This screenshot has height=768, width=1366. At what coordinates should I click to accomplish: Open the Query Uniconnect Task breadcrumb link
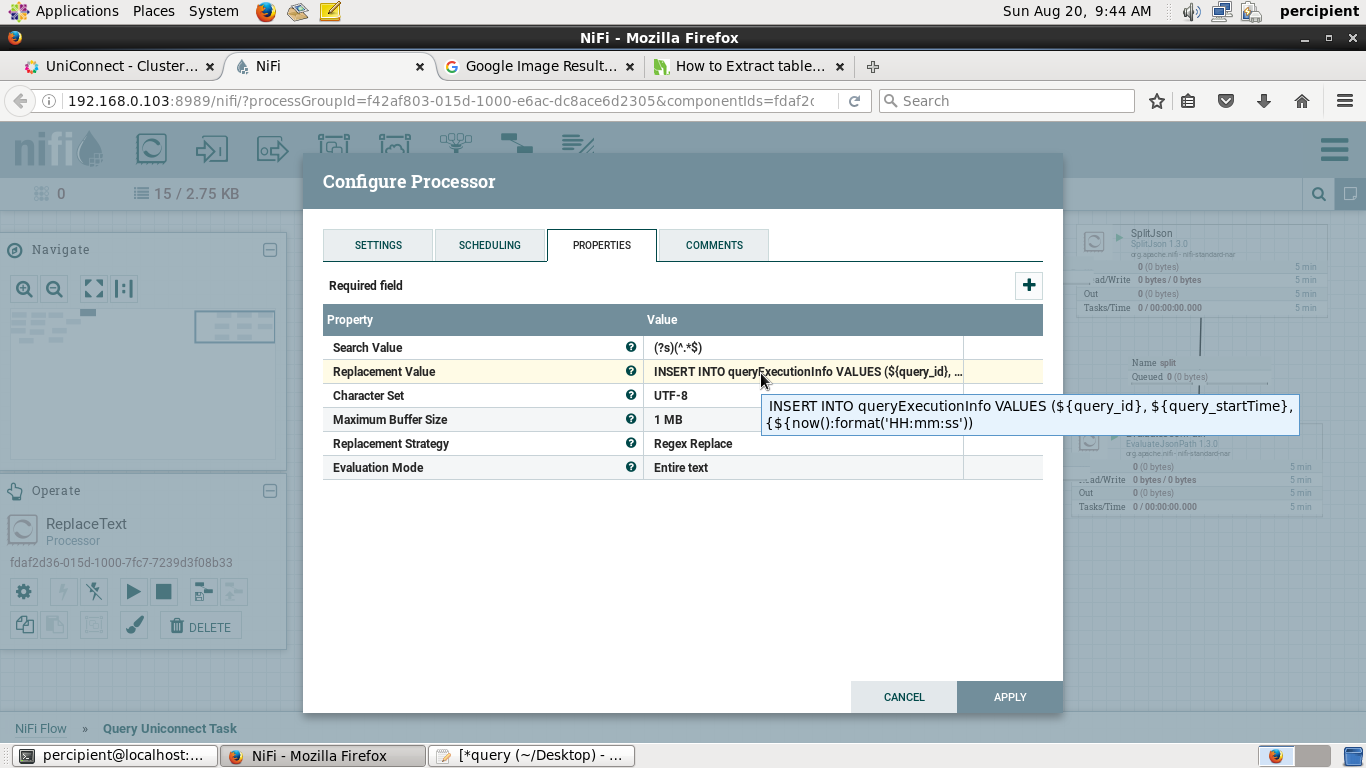169,728
